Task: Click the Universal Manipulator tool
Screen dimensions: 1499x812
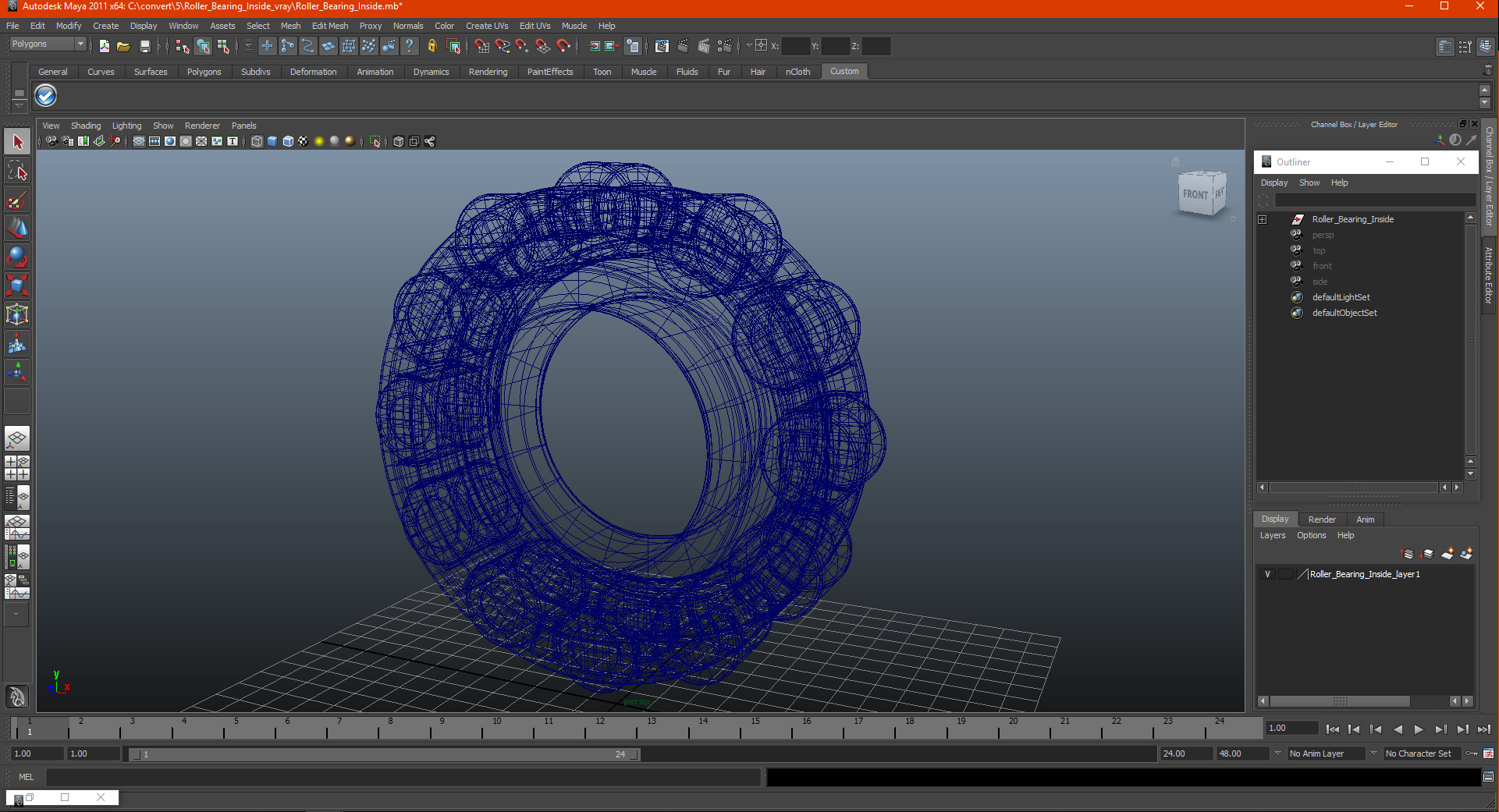Action: [17, 314]
